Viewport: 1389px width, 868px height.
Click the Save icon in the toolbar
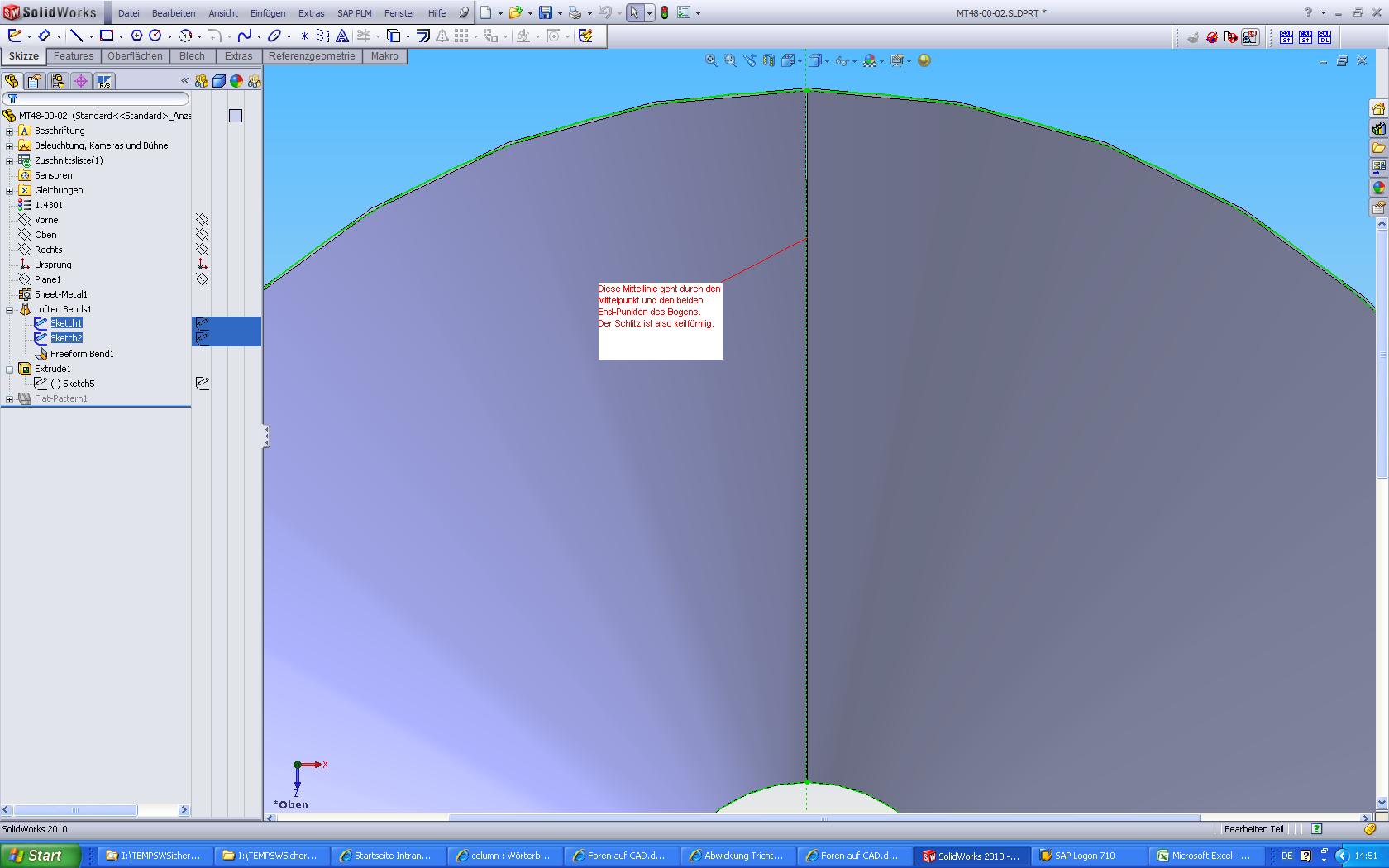click(545, 12)
